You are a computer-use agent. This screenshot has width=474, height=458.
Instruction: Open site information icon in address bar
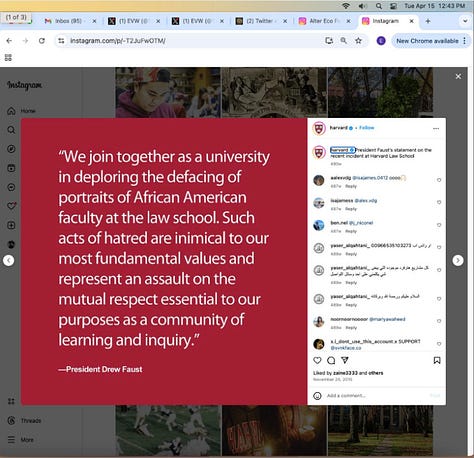click(61, 41)
